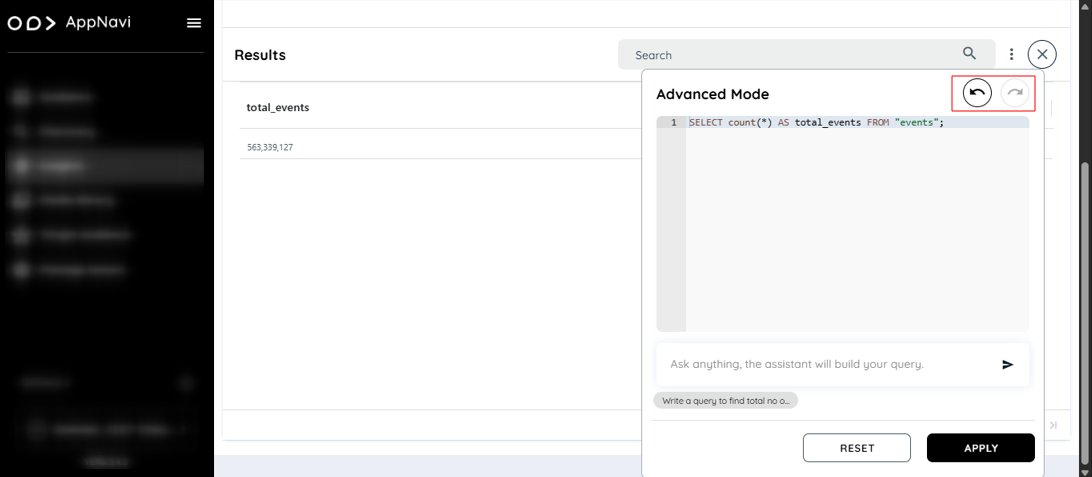The image size is (1092, 477).
Task: Go to last page pagination arrow
Action: [x=1053, y=425]
